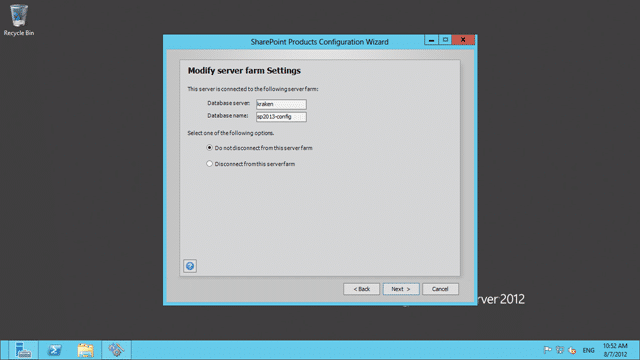
Task: Switch input language via ENG indicator
Action: click(x=589, y=350)
